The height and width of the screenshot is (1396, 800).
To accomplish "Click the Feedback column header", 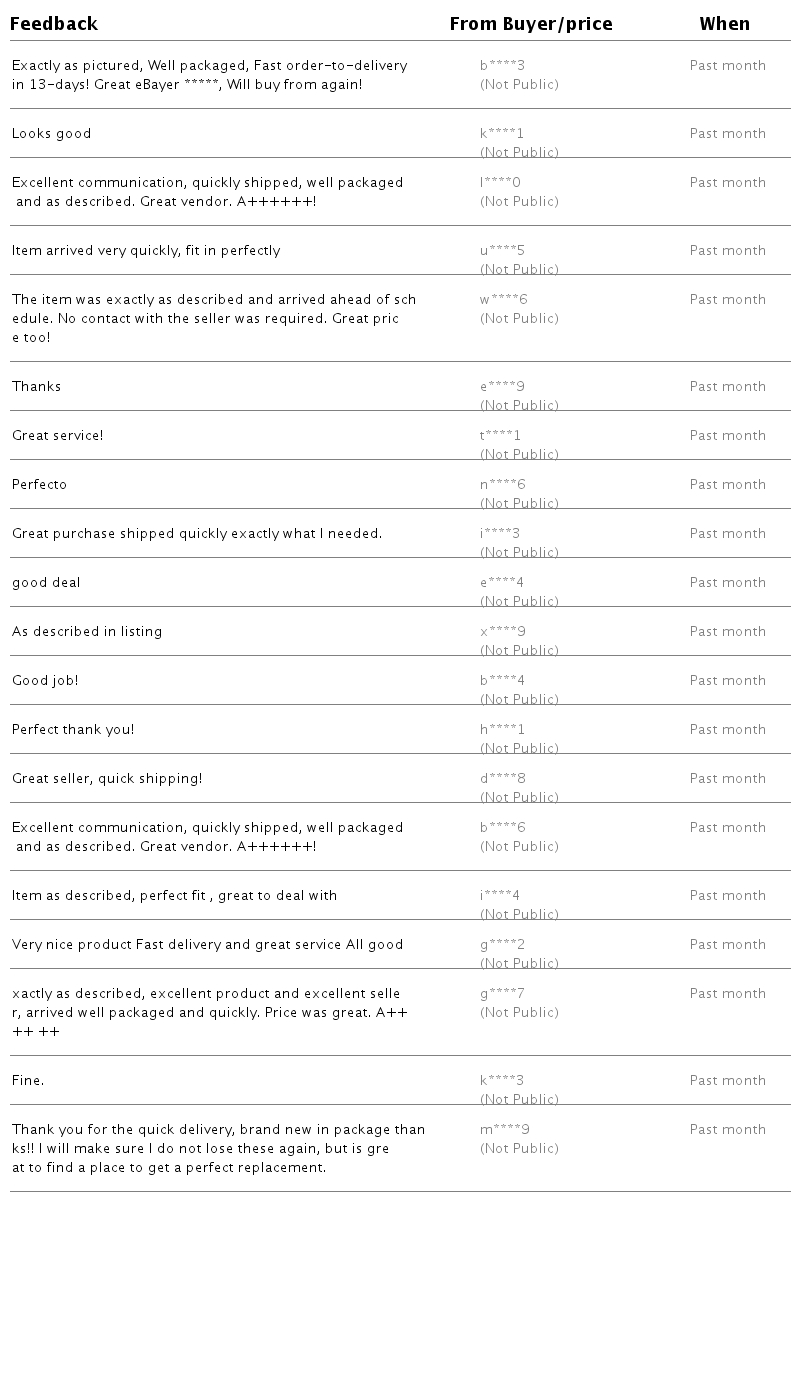I will (54, 24).
